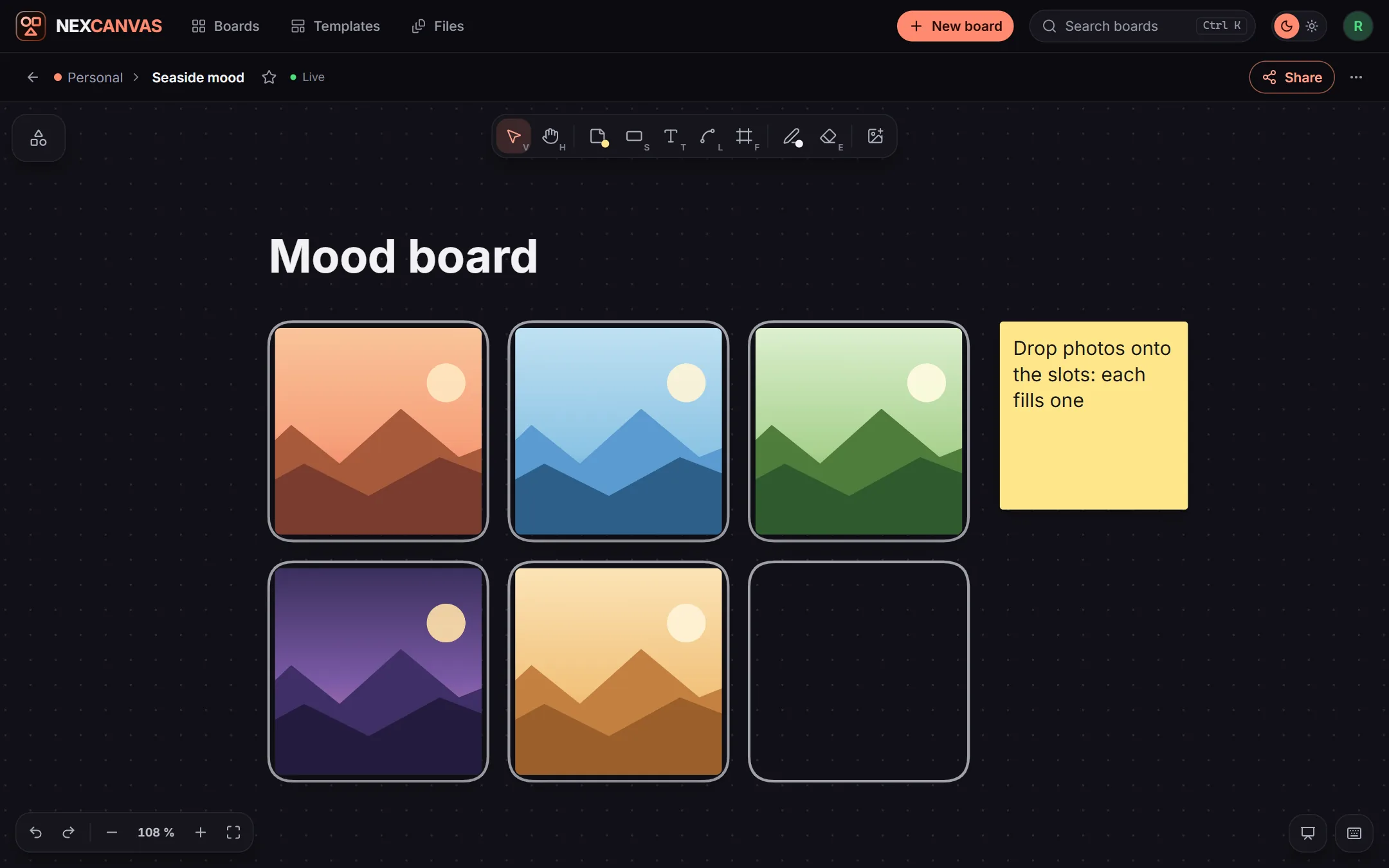Go back with the left arrow
This screenshot has height=868, width=1389.
tap(33, 77)
